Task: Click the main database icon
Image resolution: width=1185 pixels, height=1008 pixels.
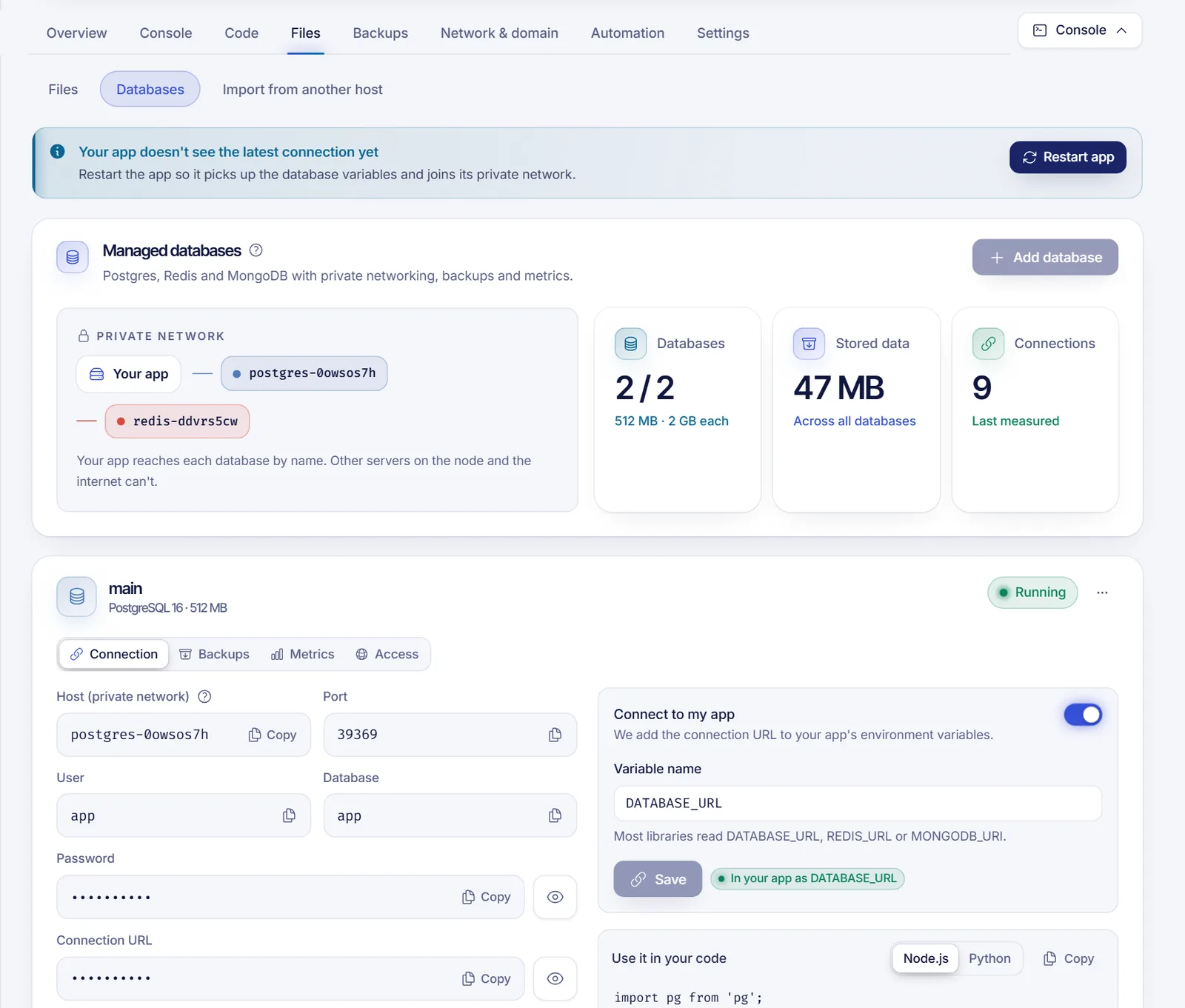Action: point(76,596)
